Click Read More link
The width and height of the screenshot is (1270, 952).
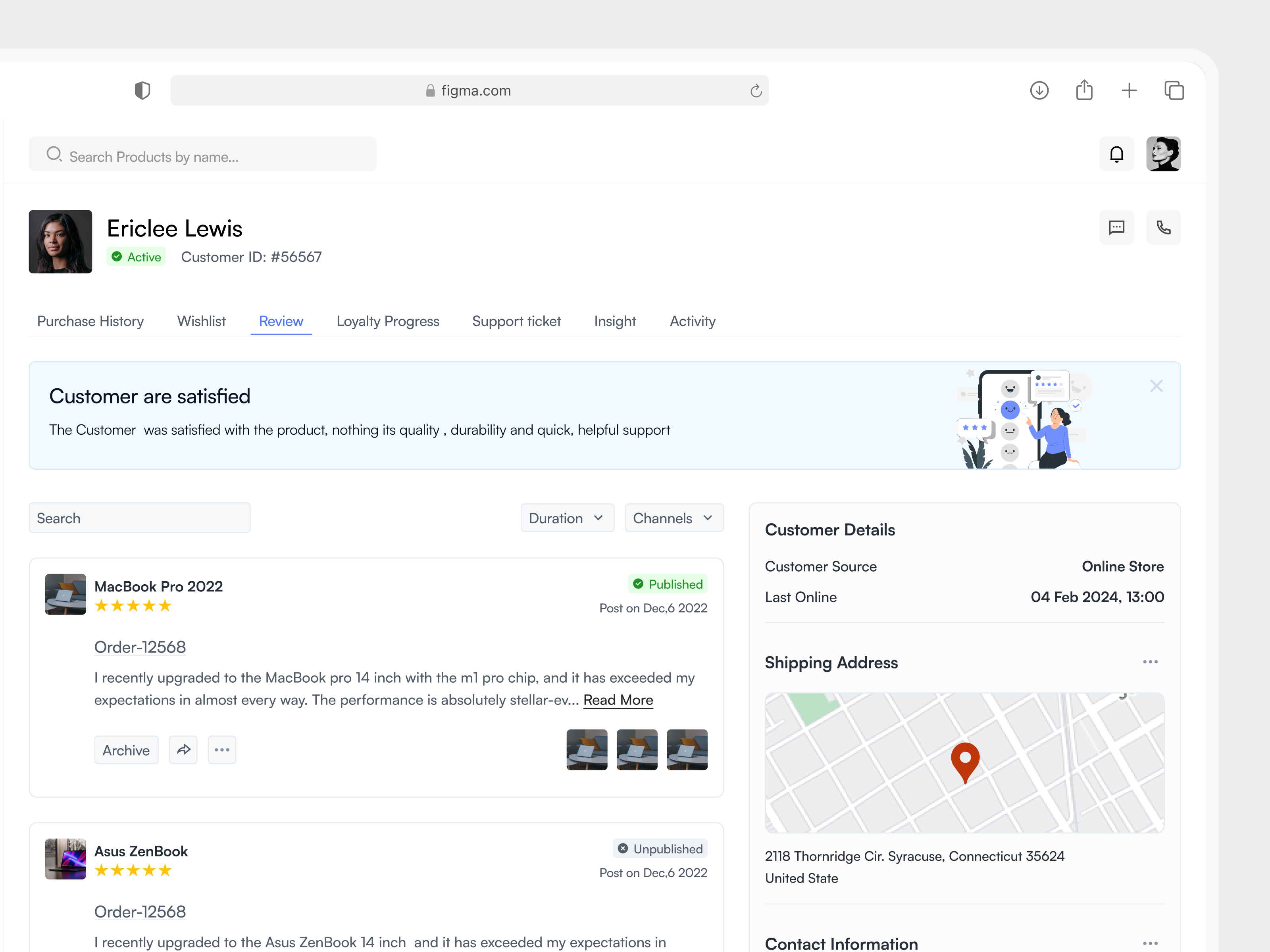click(x=618, y=699)
